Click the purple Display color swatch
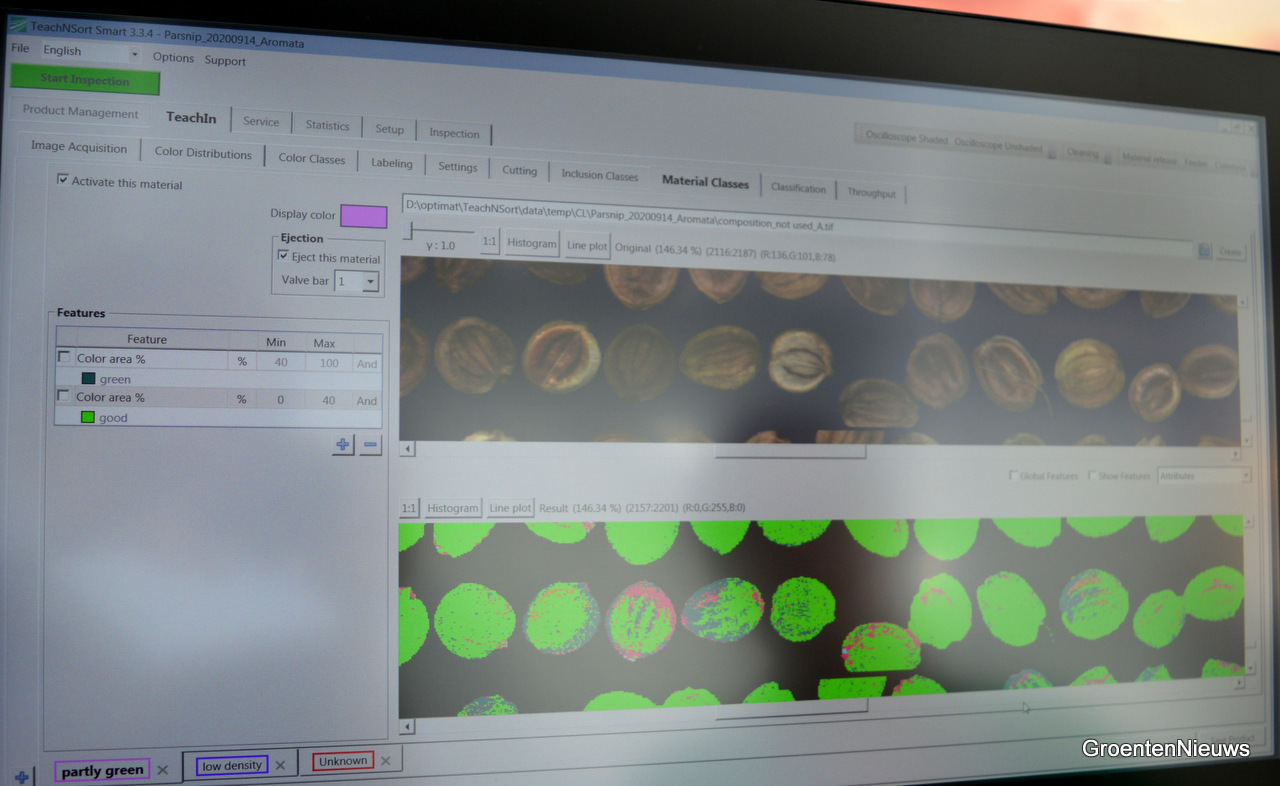 pyautogui.click(x=363, y=216)
